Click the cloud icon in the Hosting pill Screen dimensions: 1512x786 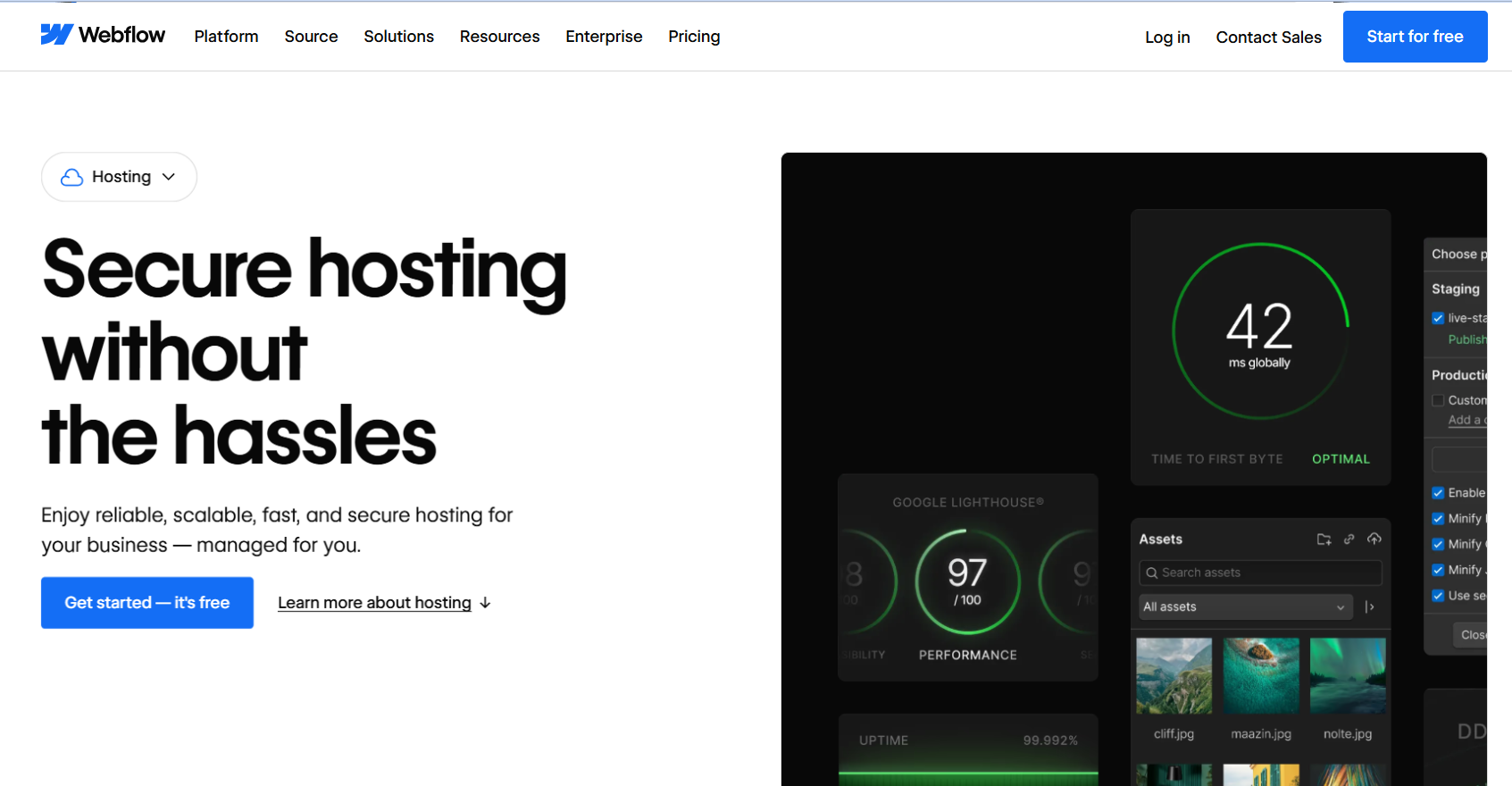(71, 177)
